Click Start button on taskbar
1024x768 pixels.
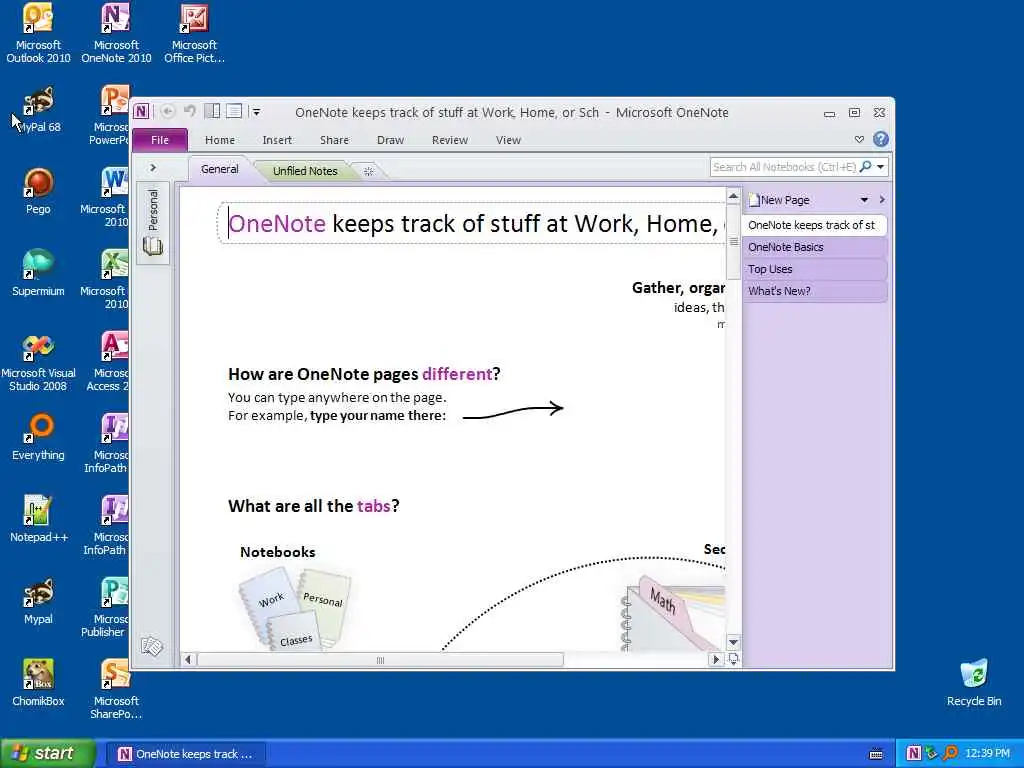coord(47,753)
